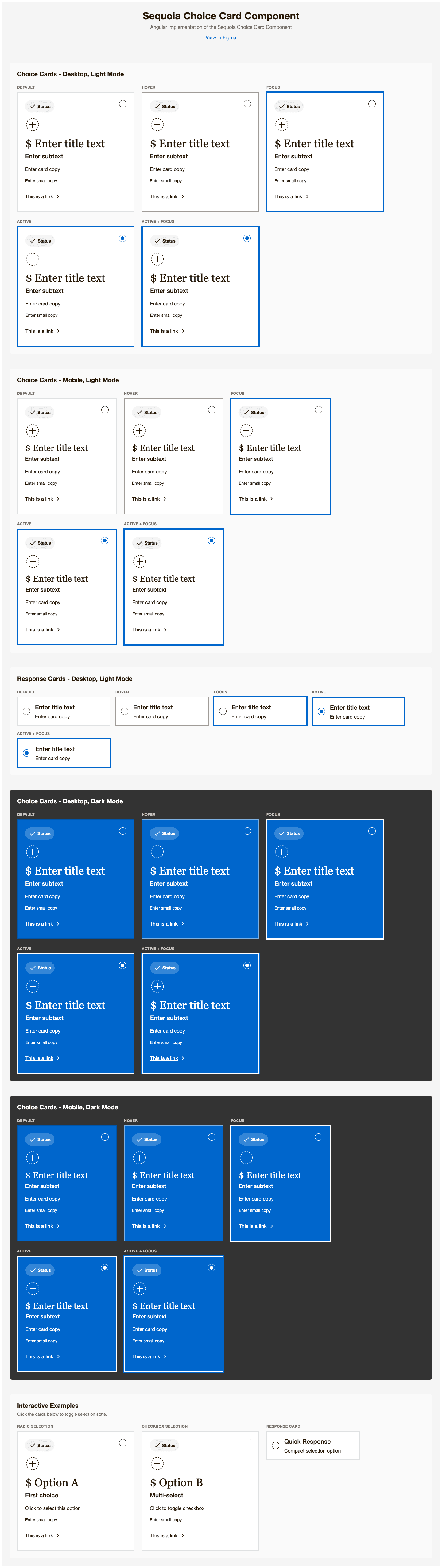Follow "This is a link" in Desktop Light FOCUS card
Image resolution: width=442 pixels, height=1568 pixels.
(x=288, y=196)
